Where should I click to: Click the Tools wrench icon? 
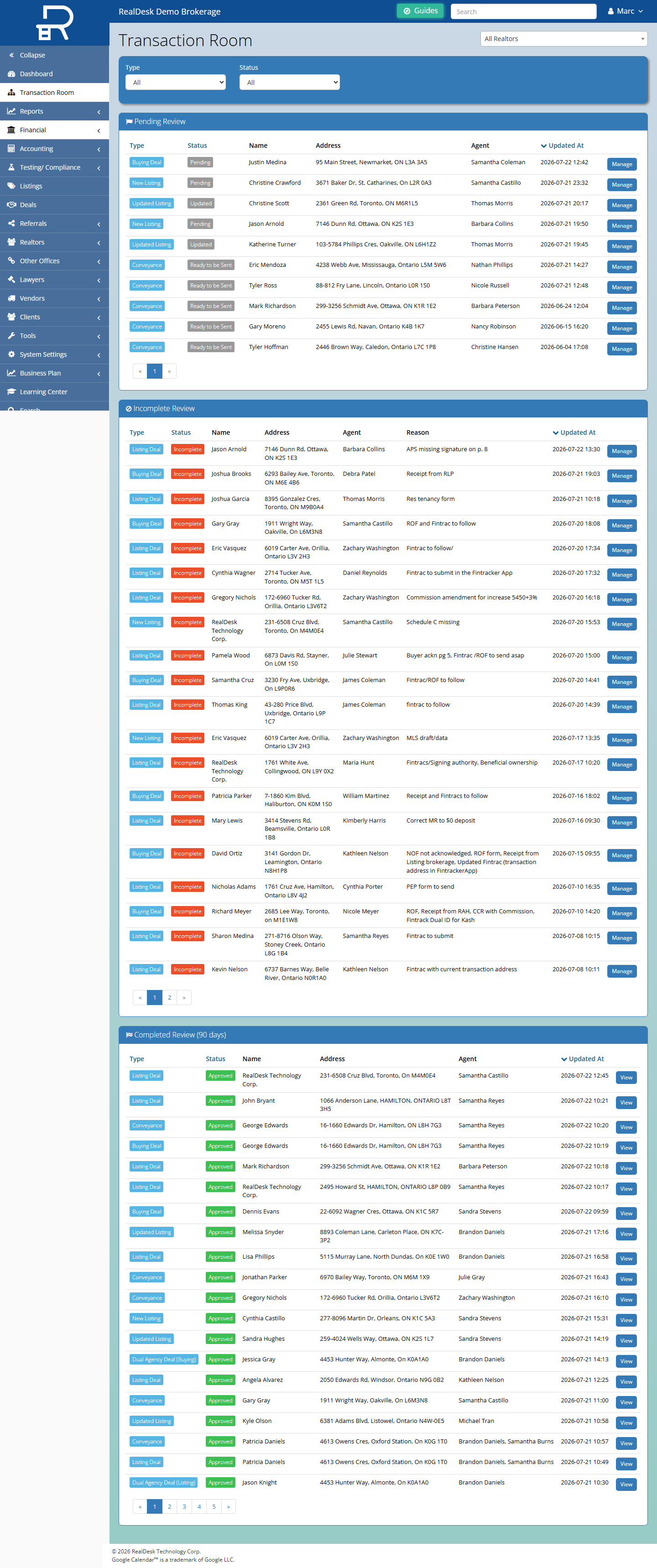(11, 336)
